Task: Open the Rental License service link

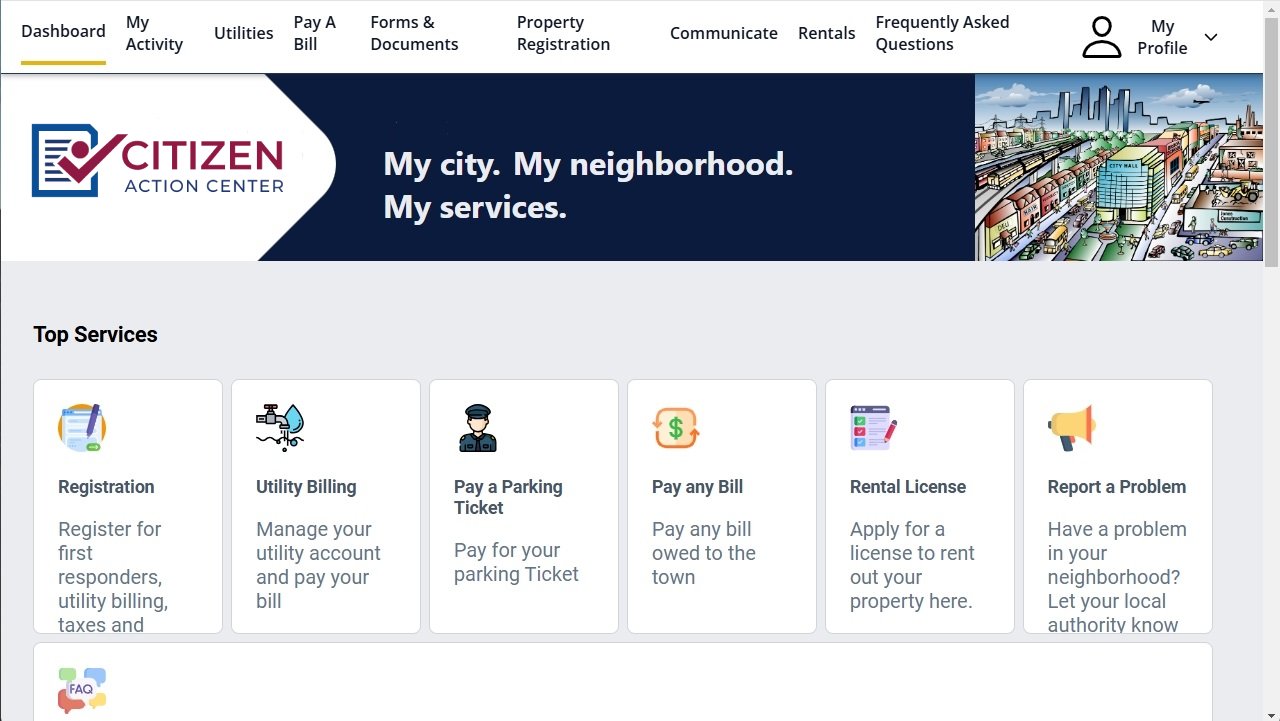Action: [x=907, y=487]
